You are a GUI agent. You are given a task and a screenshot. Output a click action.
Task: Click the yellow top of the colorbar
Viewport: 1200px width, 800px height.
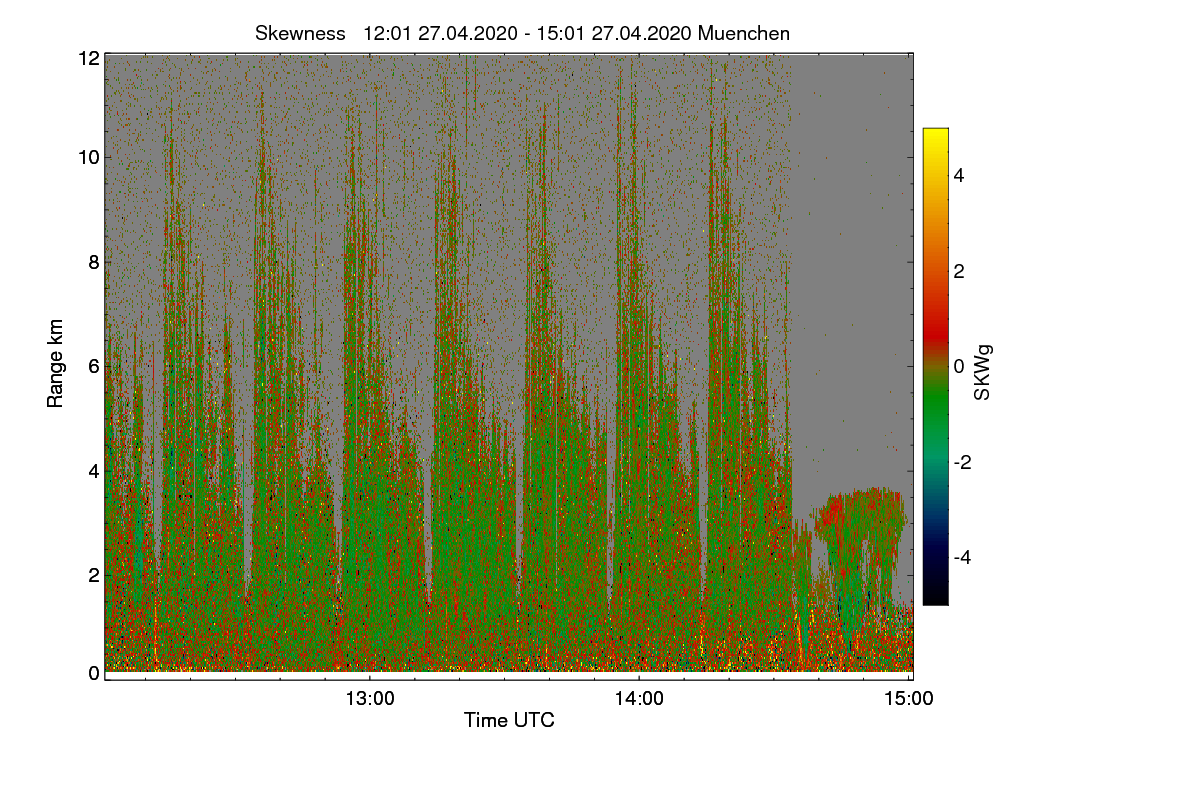point(935,140)
